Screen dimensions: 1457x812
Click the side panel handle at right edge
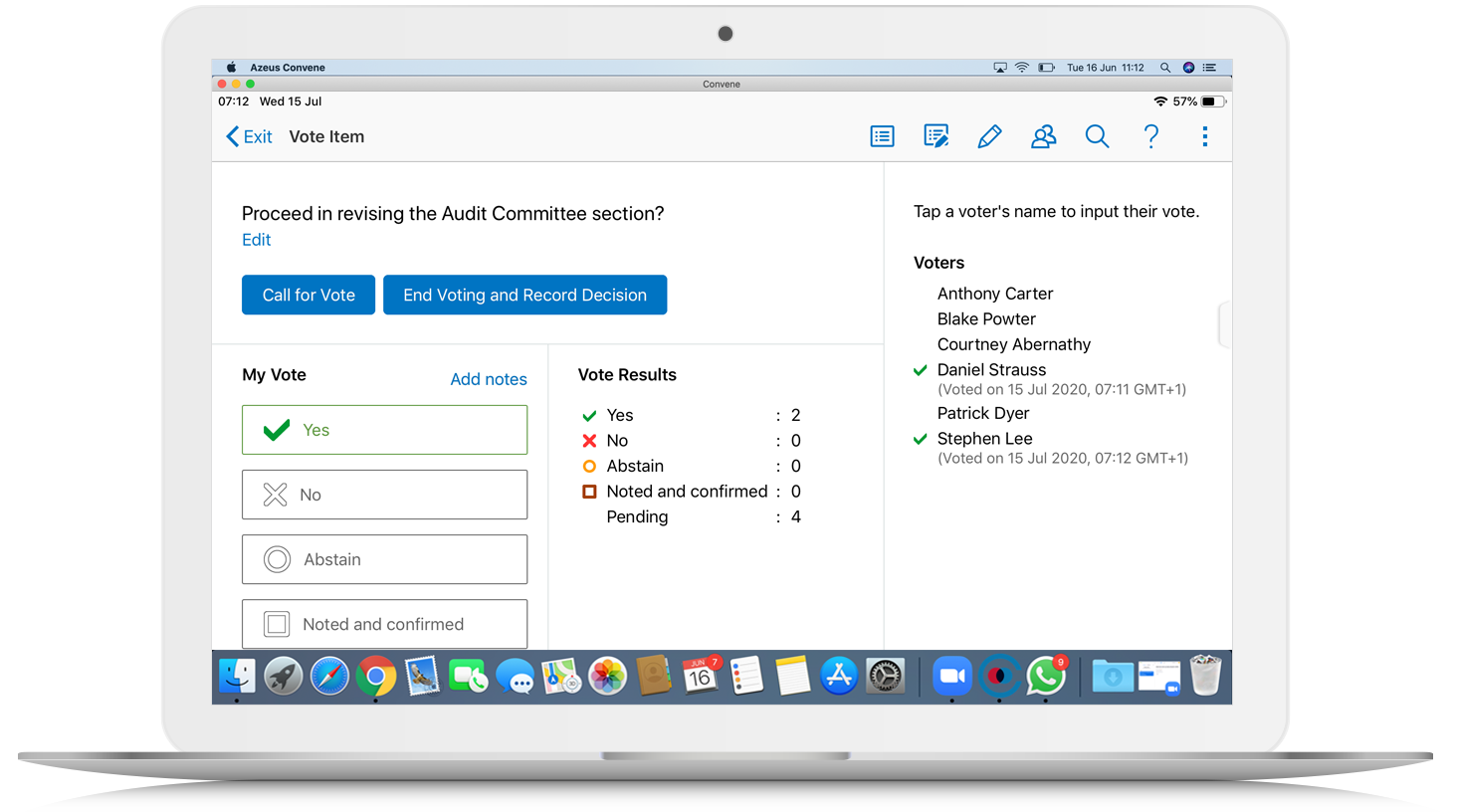(1225, 324)
